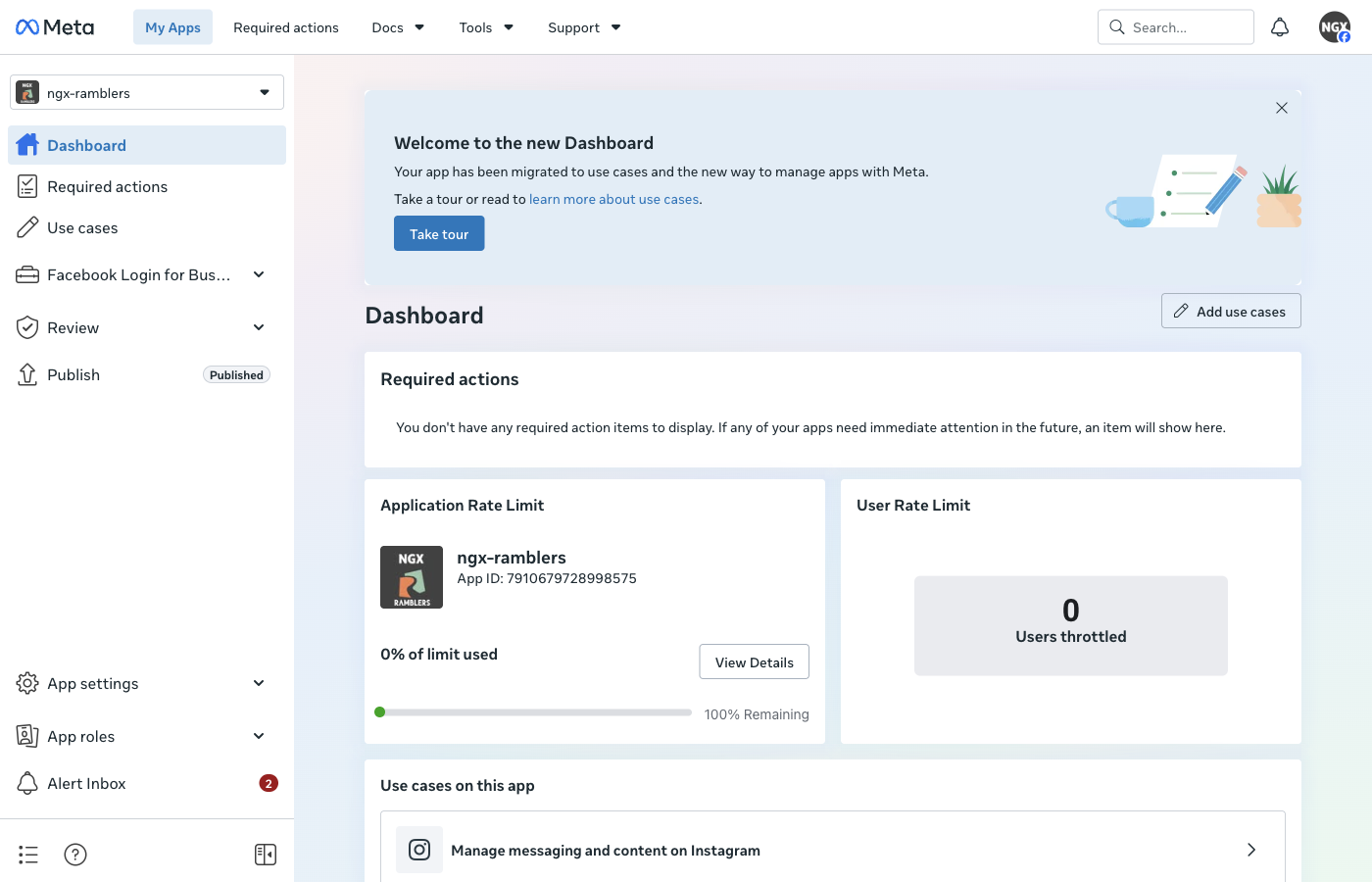The height and width of the screenshot is (882, 1372).
Task: Click the search magnifier icon
Action: tap(1116, 27)
